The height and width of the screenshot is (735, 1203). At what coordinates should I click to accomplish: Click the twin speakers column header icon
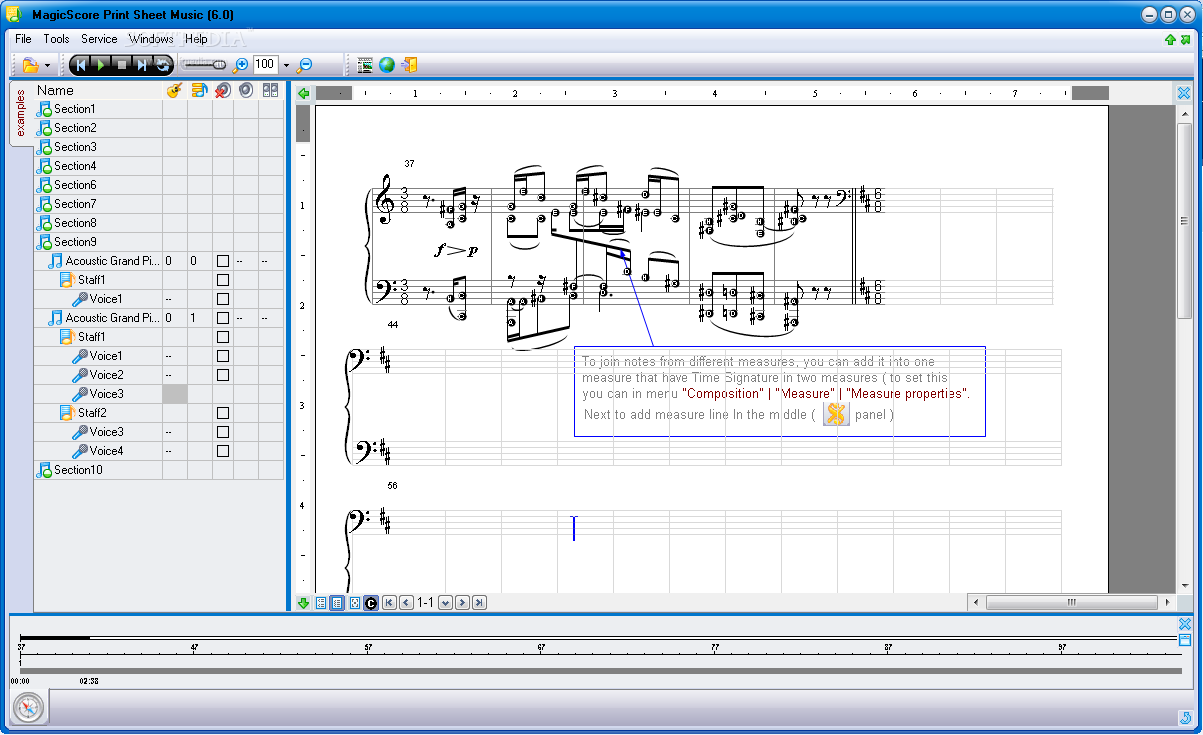coord(270,90)
